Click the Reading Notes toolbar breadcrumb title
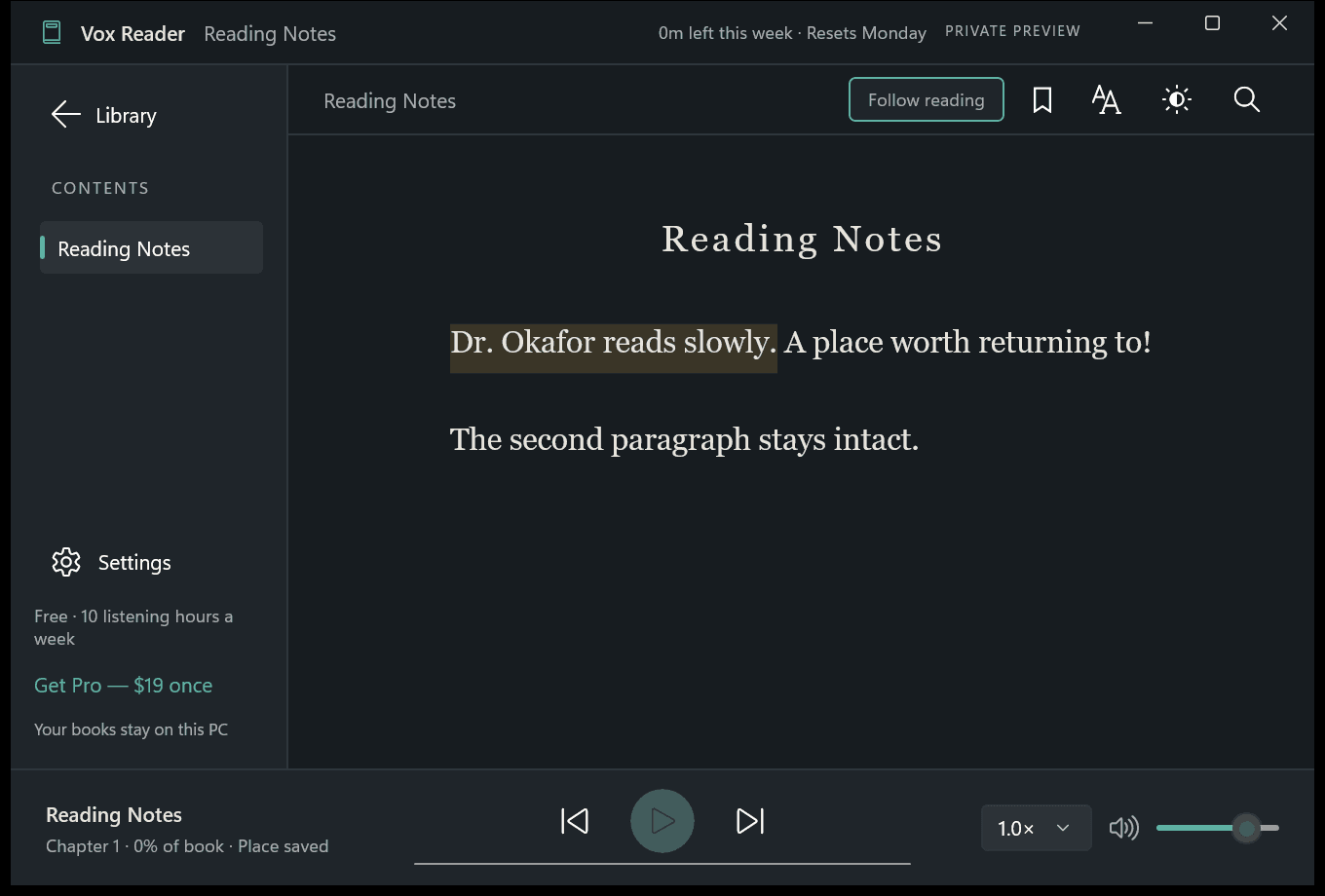 [x=390, y=101]
